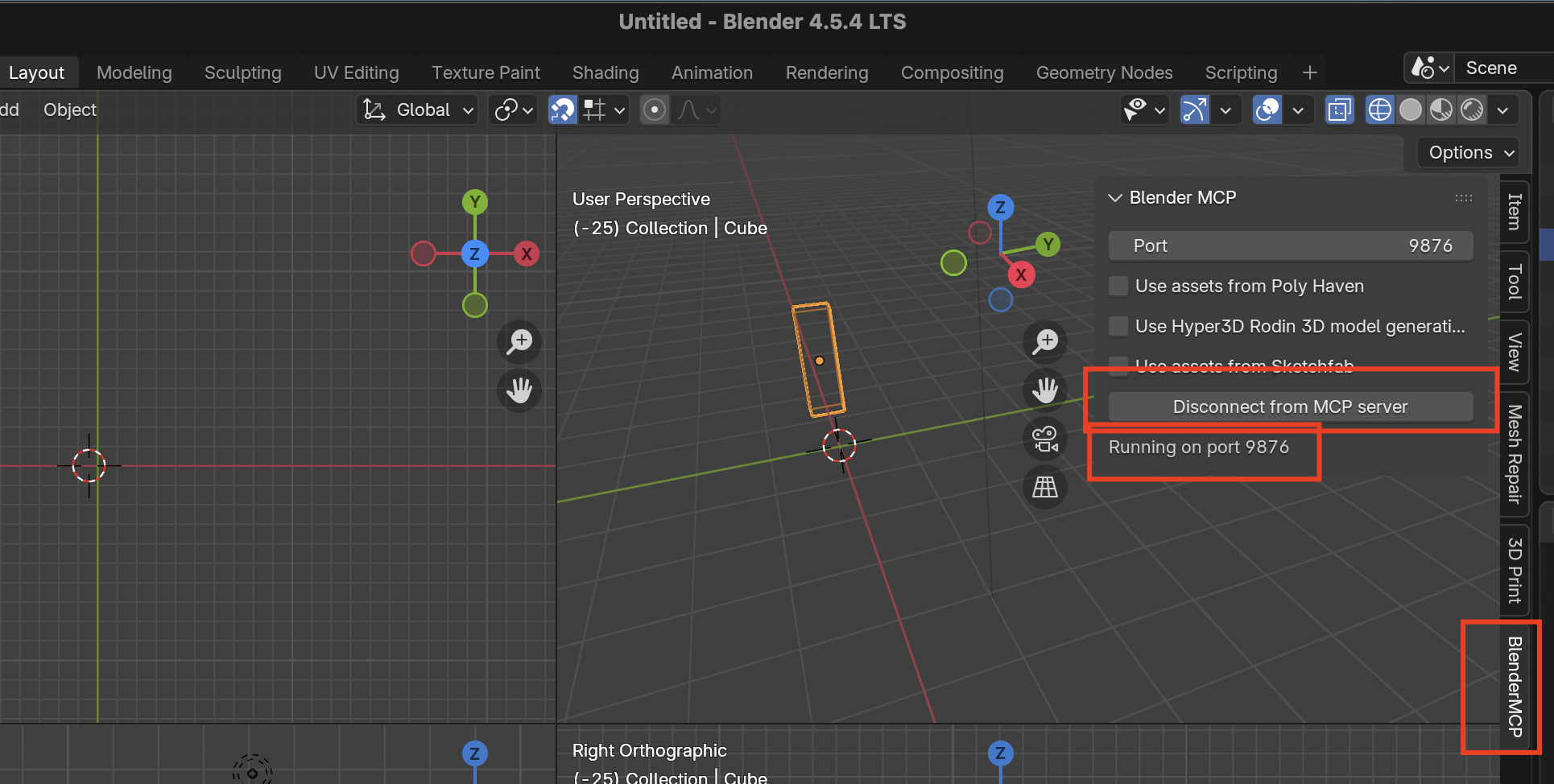Image resolution: width=1554 pixels, height=784 pixels.
Task: Enable Use assets from Poly Haven
Action: [x=1118, y=286]
